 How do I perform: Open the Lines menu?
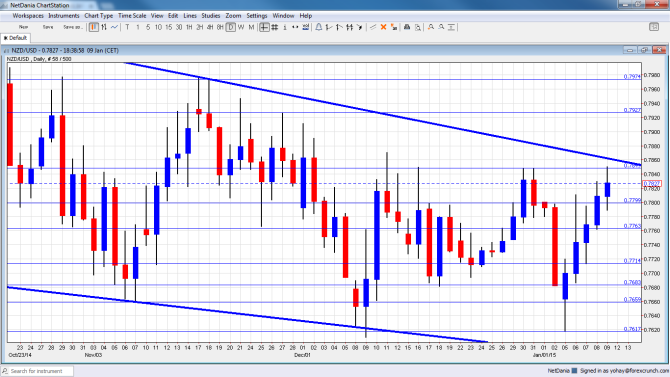(x=190, y=15)
